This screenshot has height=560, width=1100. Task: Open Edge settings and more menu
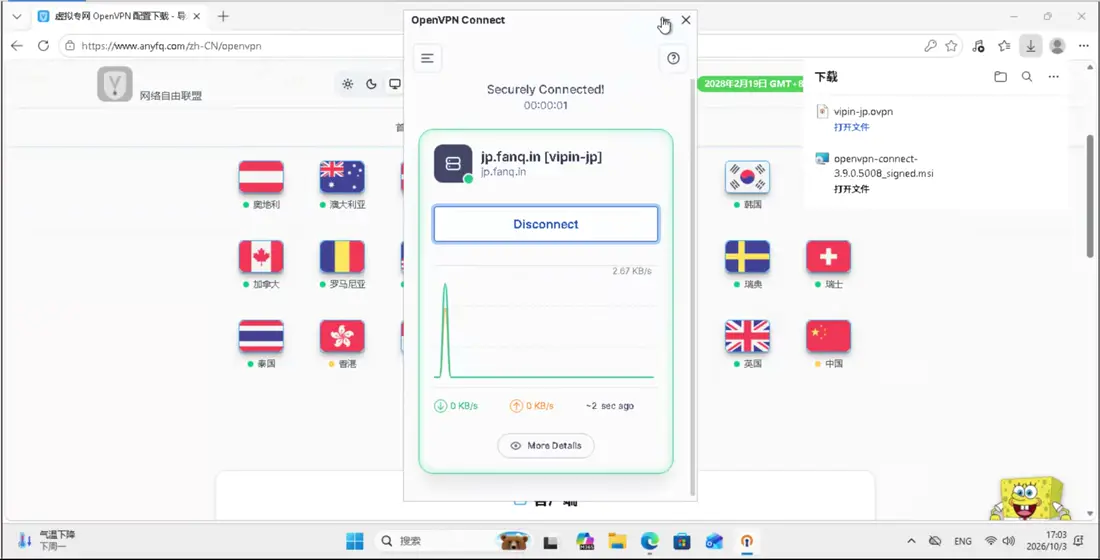[1084, 46]
